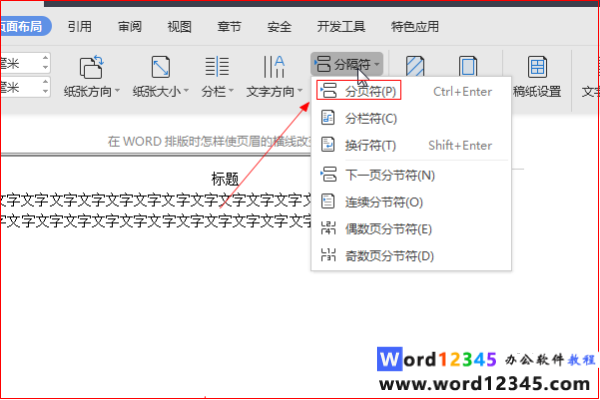Click the 连续分节符 menu icon
This screenshot has height=400, width=600.
click(328, 201)
